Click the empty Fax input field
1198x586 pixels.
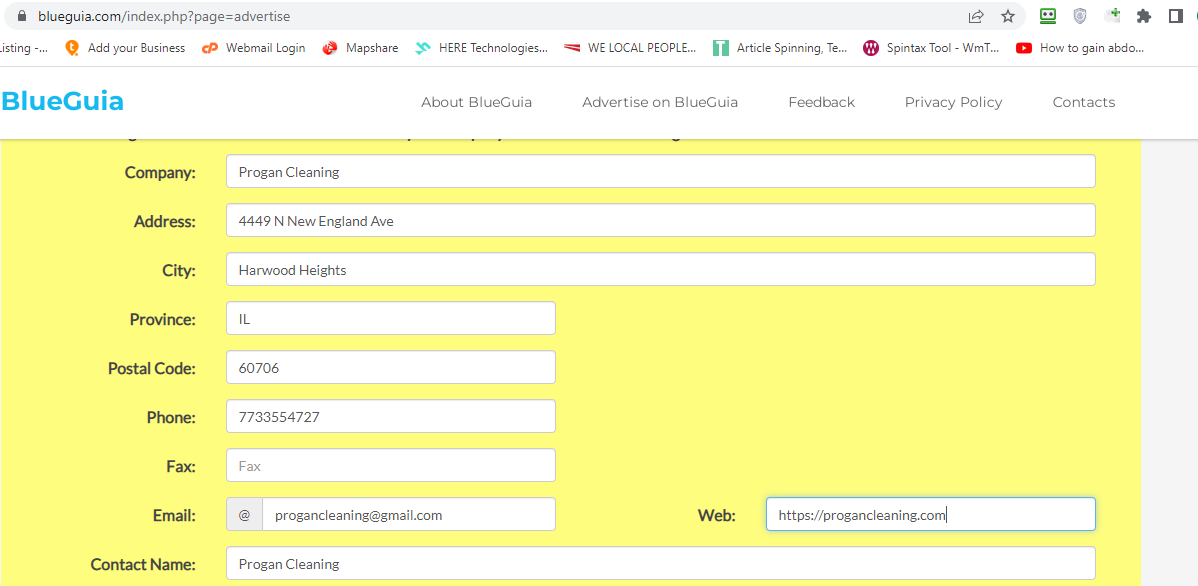coord(390,465)
